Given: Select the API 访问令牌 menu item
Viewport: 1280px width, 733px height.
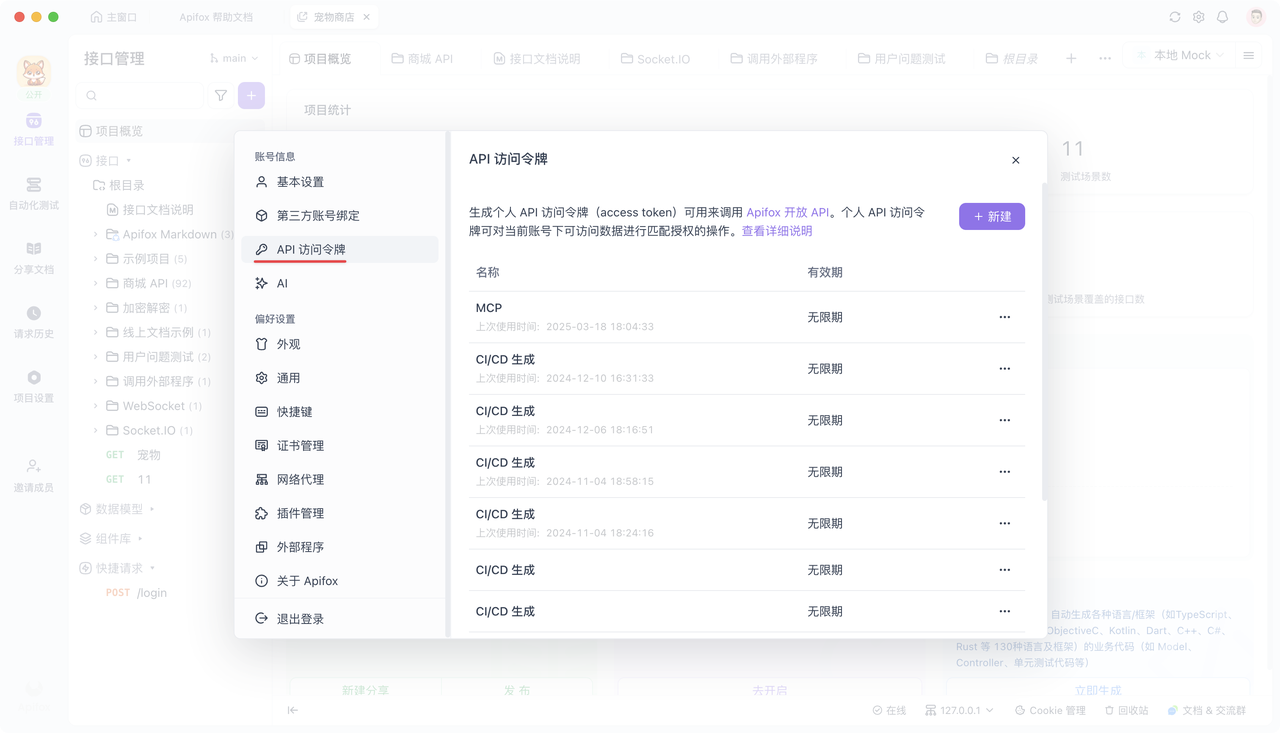Looking at the screenshot, I should 340,249.
